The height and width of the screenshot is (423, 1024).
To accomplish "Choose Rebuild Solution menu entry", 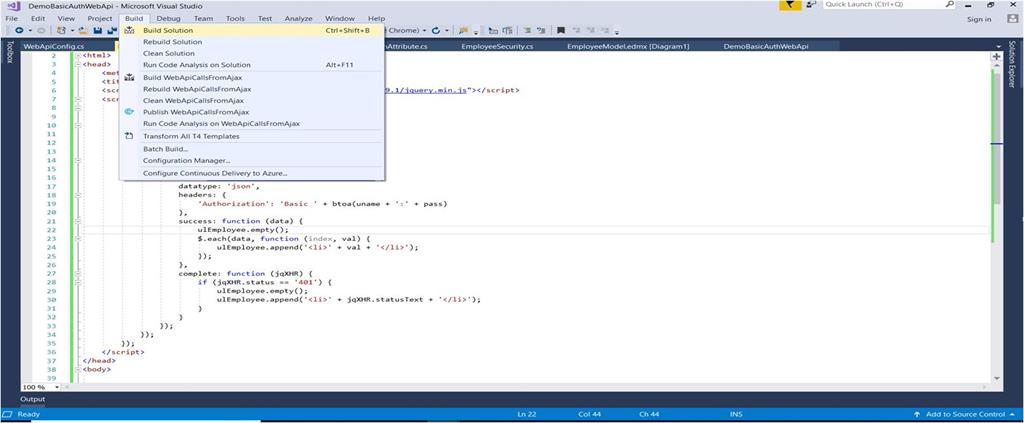I will pos(251,42).
